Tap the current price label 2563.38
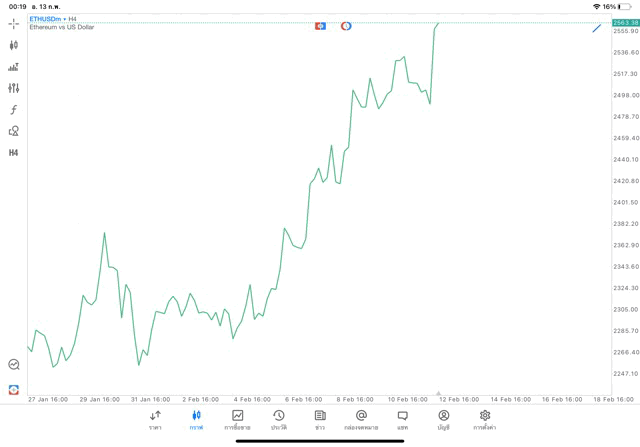The width and height of the screenshot is (640, 447). tap(625, 22)
